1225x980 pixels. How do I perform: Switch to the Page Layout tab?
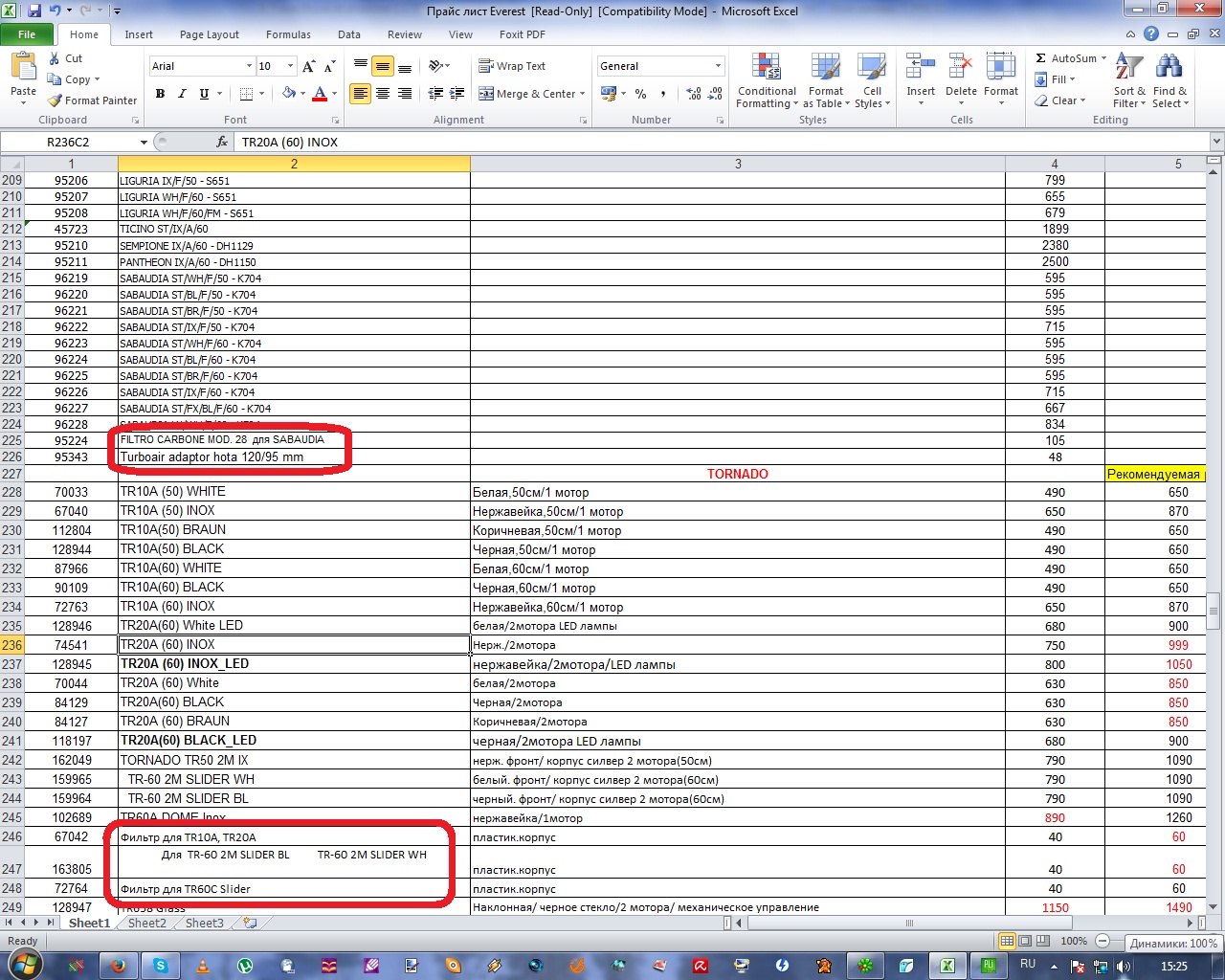click(210, 34)
